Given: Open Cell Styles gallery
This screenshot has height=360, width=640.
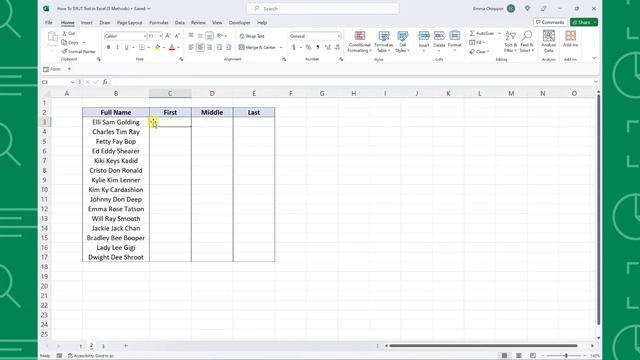Looking at the screenshot, I should pos(402,41).
